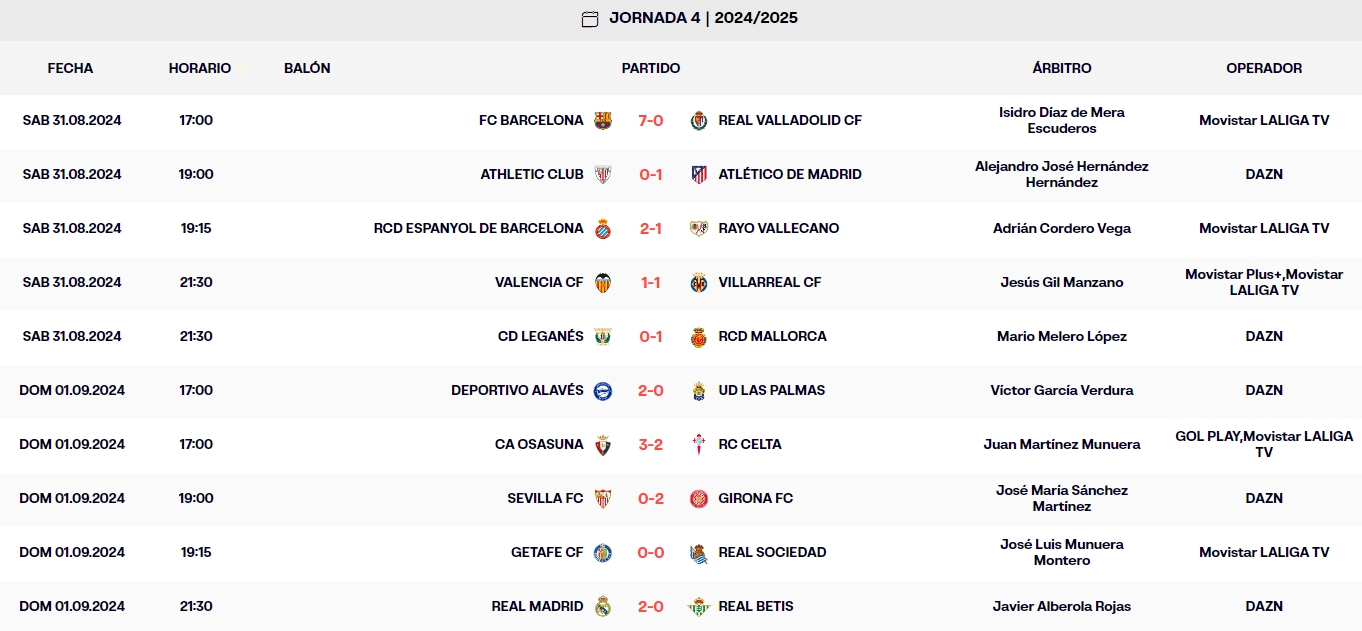Viewport: 1362px width, 631px height.
Task: Click the Real Madrid crest
Action: pyautogui.click(x=603, y=606)
